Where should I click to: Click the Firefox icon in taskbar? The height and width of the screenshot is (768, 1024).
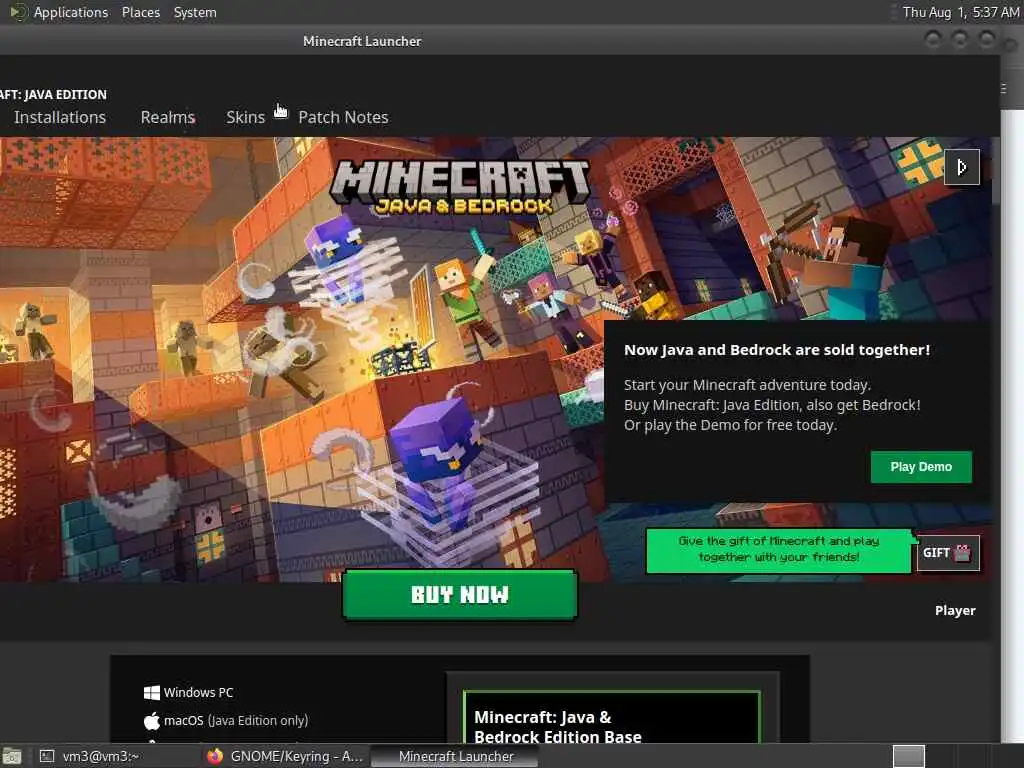point(215,756)
